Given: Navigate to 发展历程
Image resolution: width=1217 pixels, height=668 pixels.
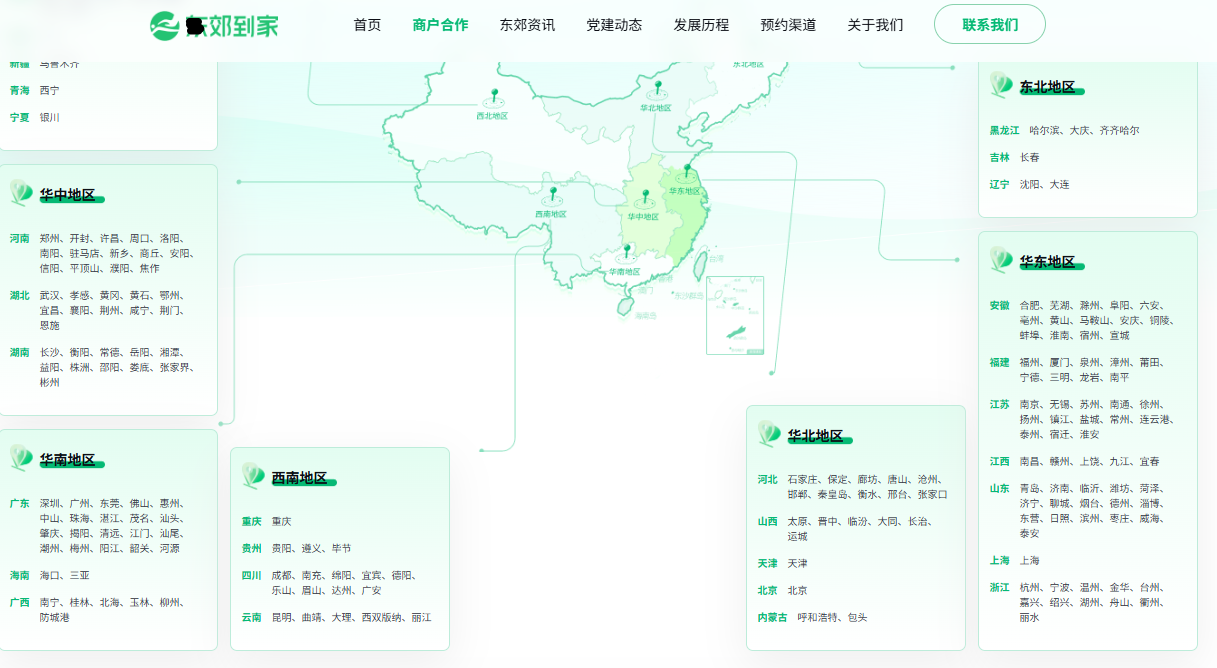Looking at the screenshot, I should tap(701, 25).
